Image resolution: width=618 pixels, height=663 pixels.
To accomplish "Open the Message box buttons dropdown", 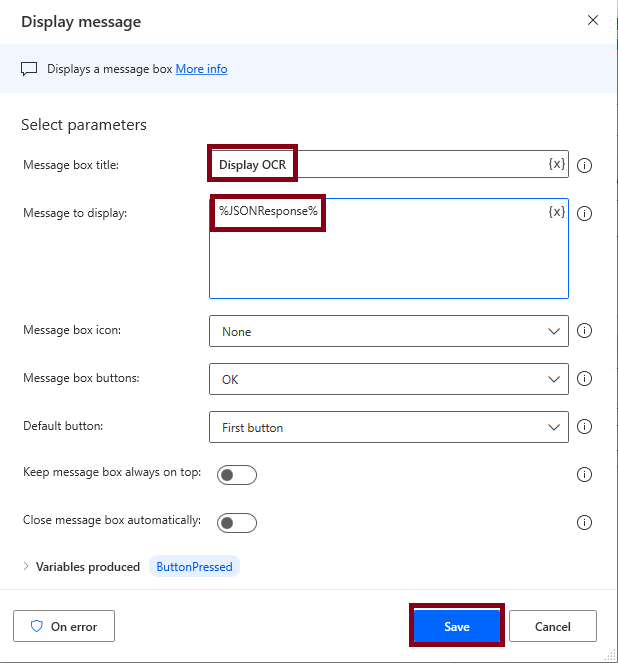I will point(388,379).
